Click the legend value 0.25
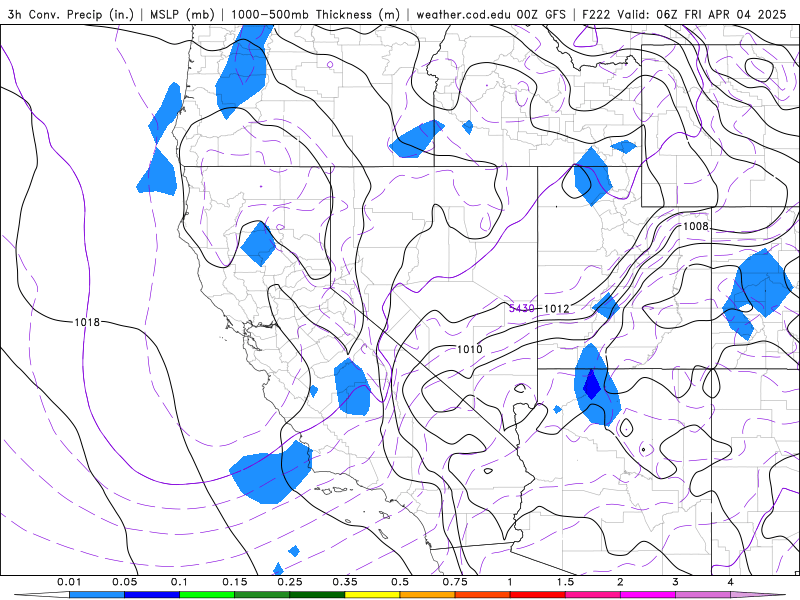This screenshot has width=800, height=600. tap(290, 582)
